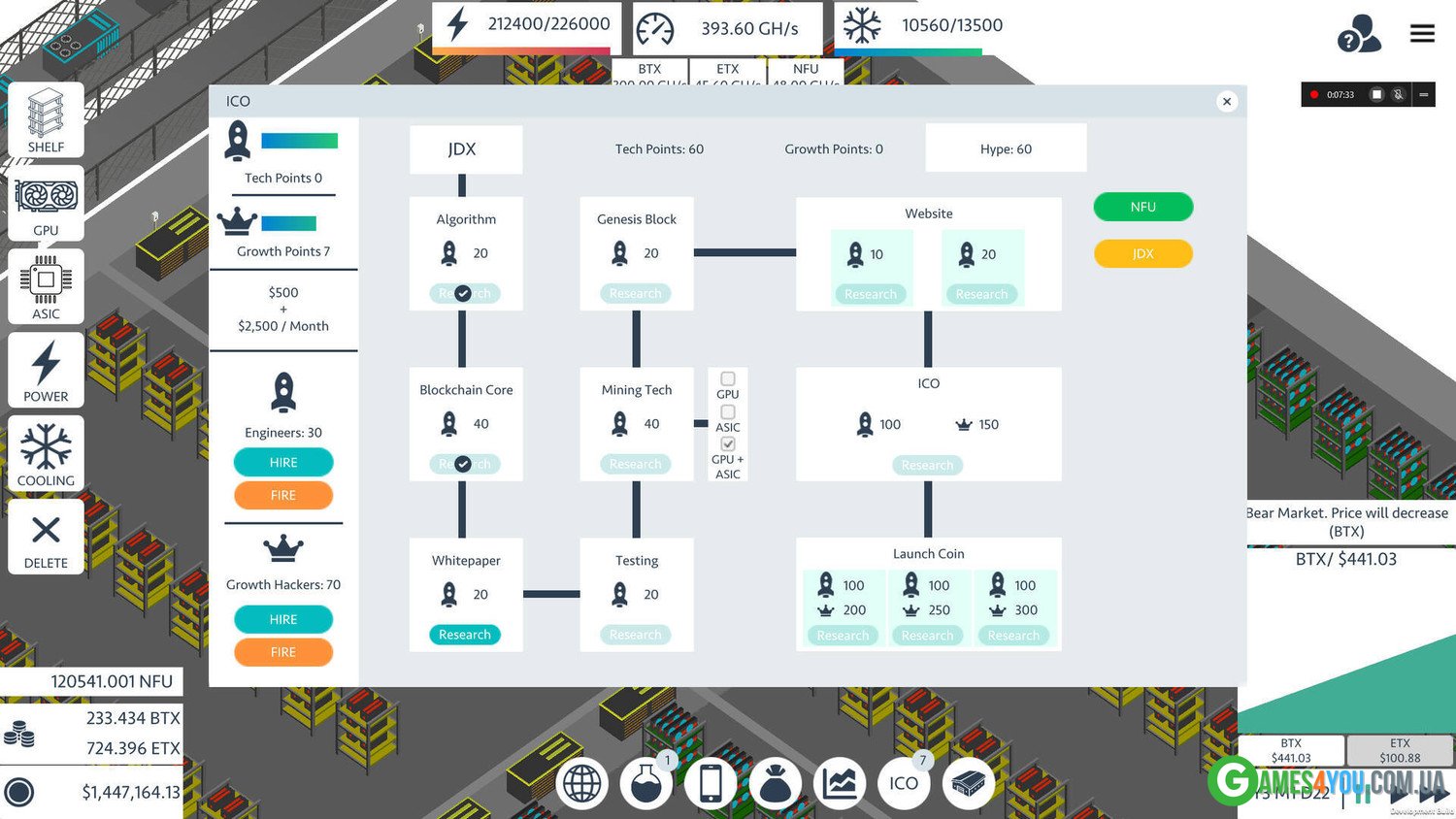The image size is (1456, 819).
Task: Research the Whitepaper node
Action: pyautogui.click(x=465, y=635)
